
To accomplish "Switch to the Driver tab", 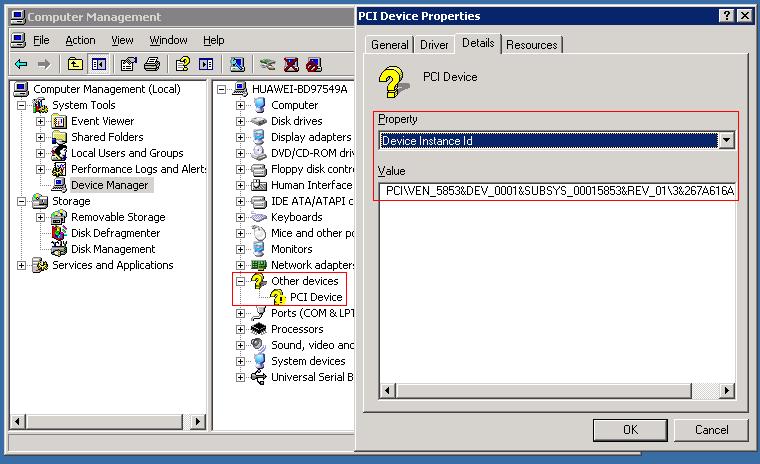I will tap(434, 45).
